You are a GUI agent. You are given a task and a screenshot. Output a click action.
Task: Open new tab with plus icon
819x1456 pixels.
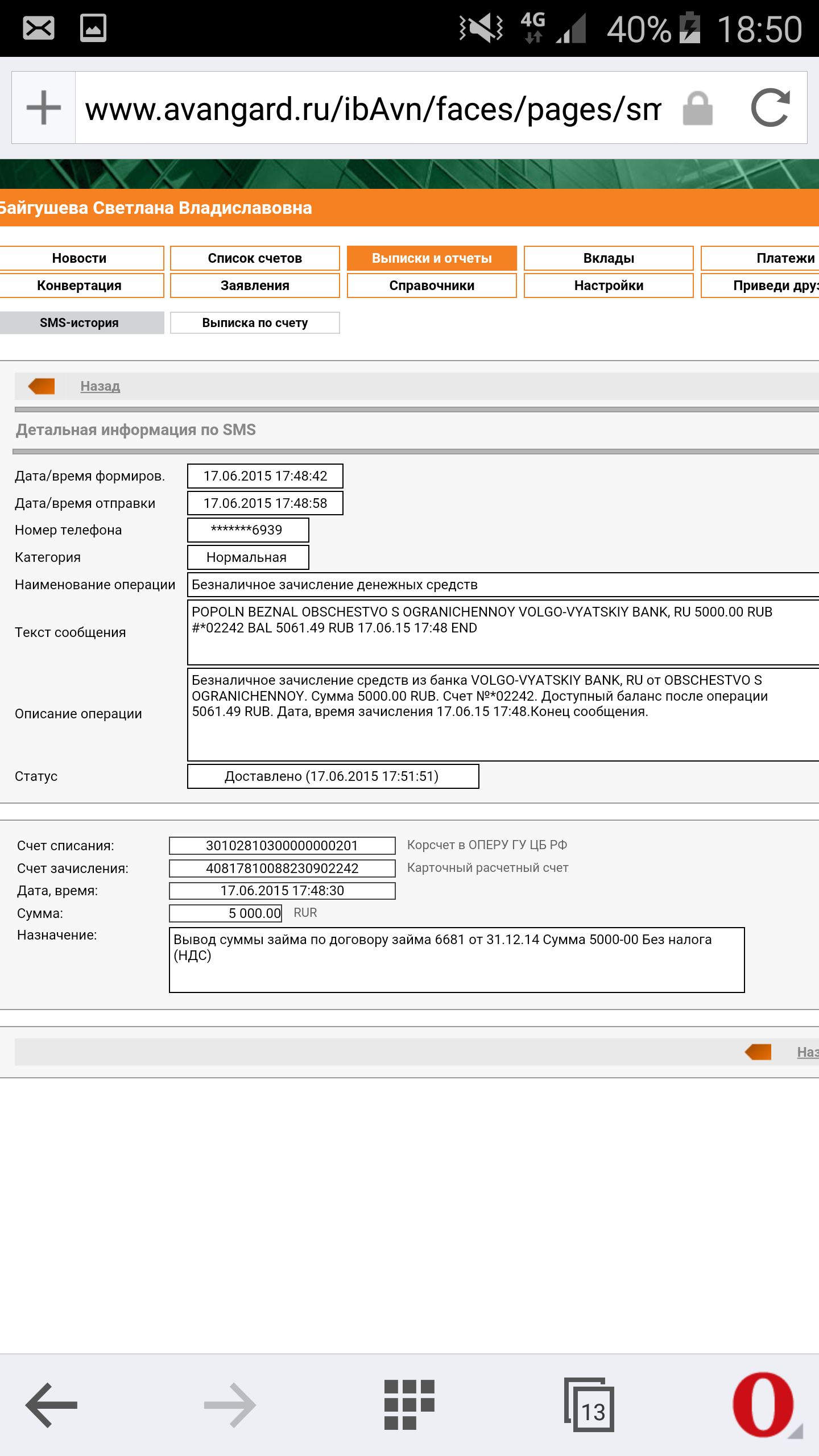click(44, 107)
